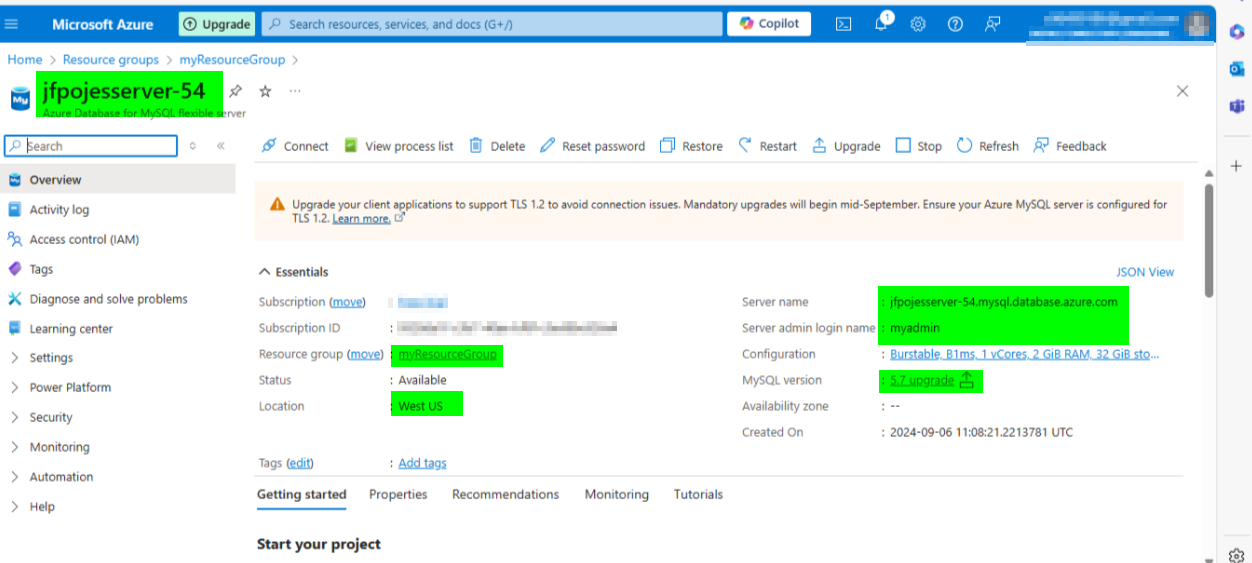This screenshot has width=1252, height=563.
Task: Go to Resource groups in breadcrumb
Action: (111, 60)
